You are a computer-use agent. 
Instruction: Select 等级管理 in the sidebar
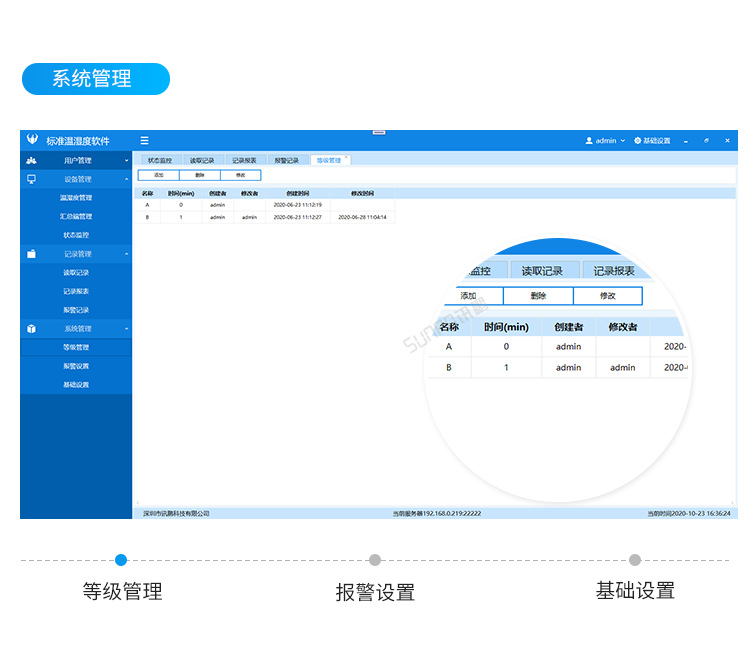tap(76, 347)
